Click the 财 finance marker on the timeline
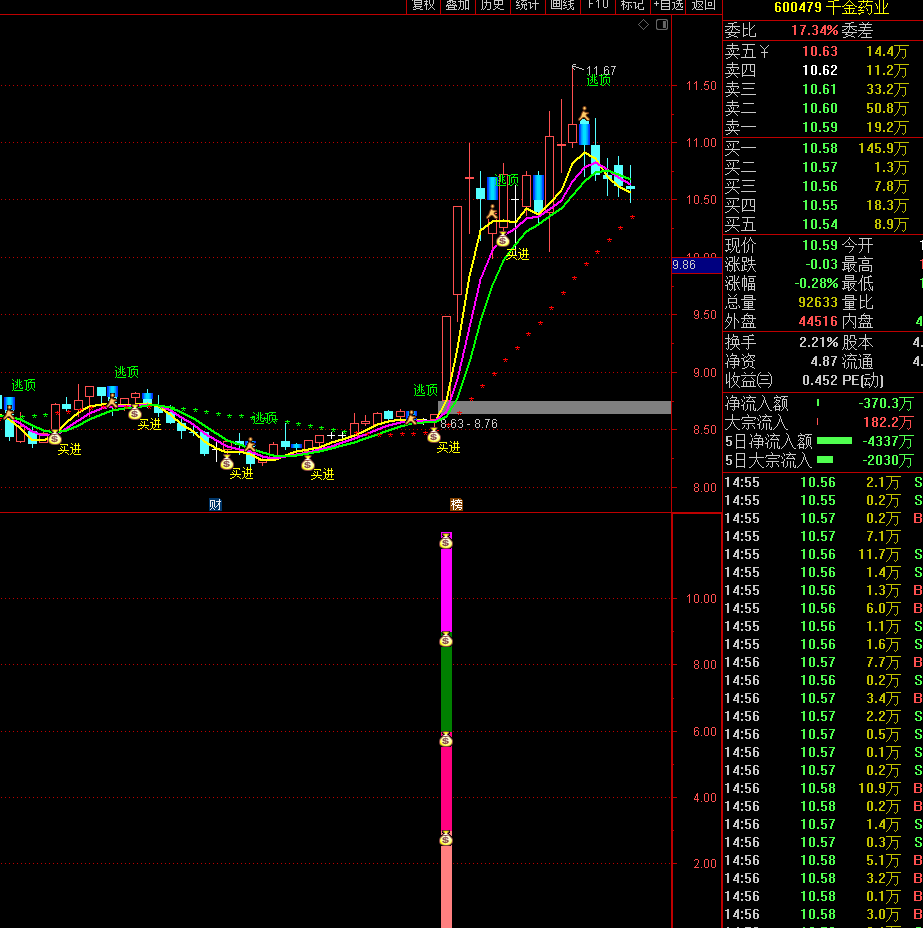The height and width of the screenshot is (928, 923). click(x=215, y=504)
